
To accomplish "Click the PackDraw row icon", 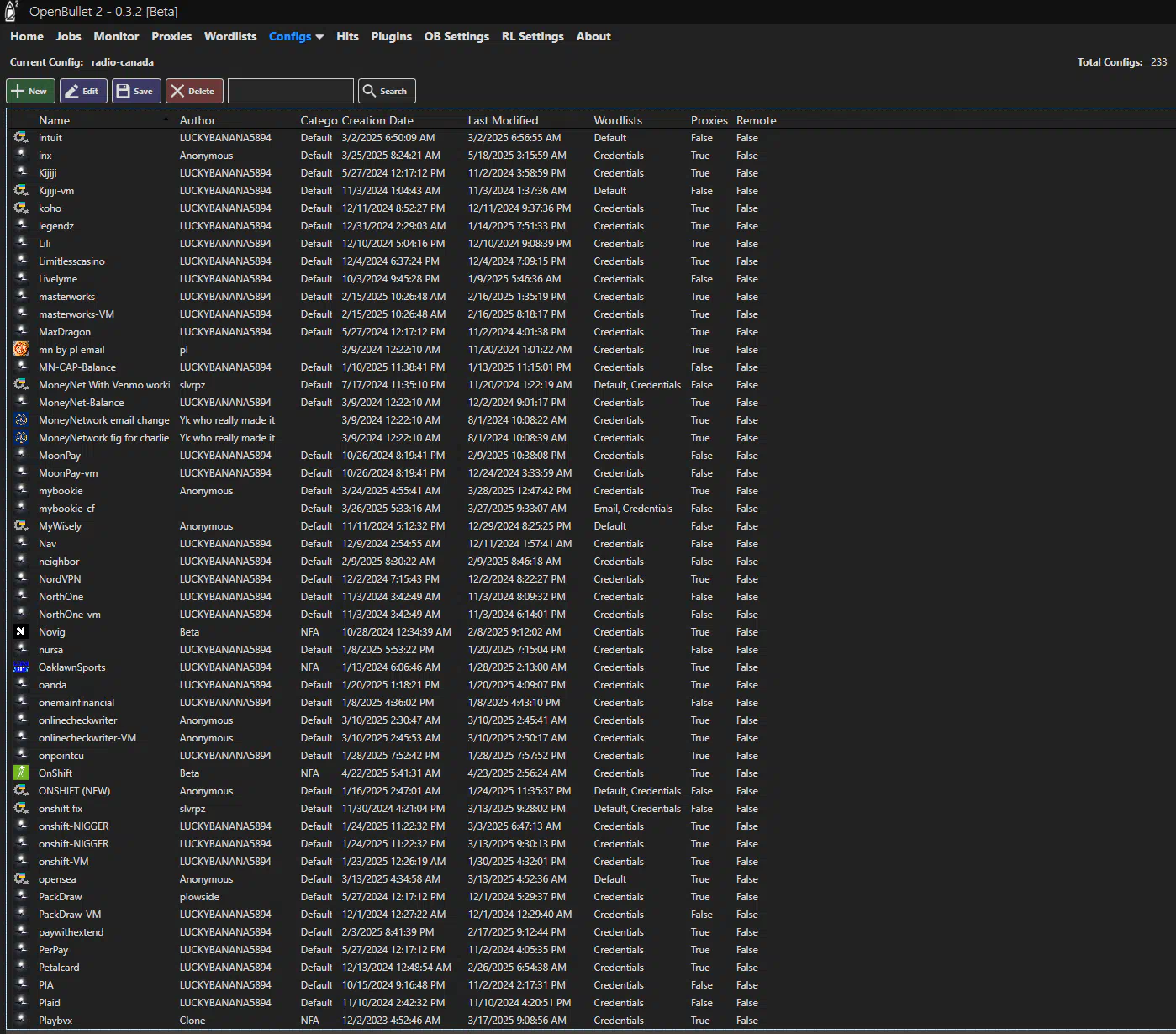I will click(21, 897).
